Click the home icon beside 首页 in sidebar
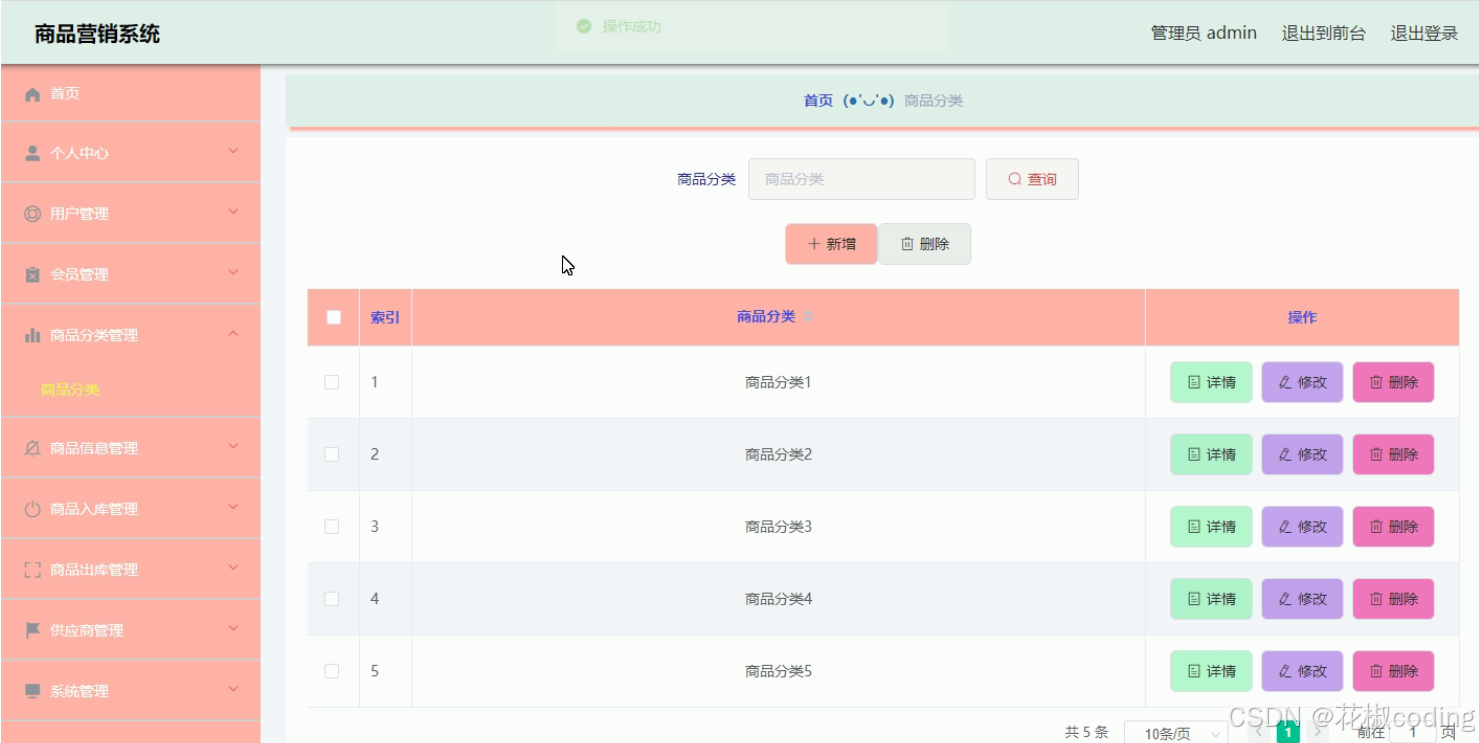Screen dimensions: 1479x743 [x=32, y=94]
